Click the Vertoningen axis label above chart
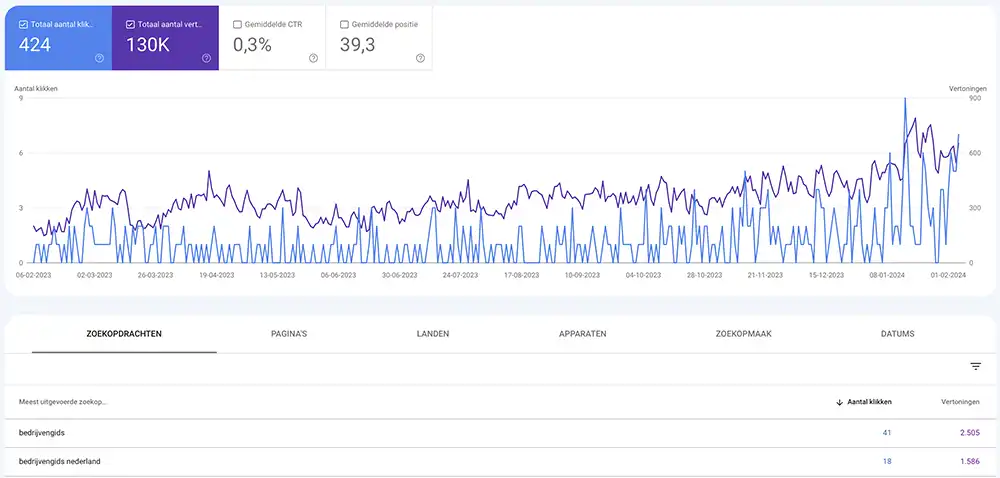 (x=968, y=89)
